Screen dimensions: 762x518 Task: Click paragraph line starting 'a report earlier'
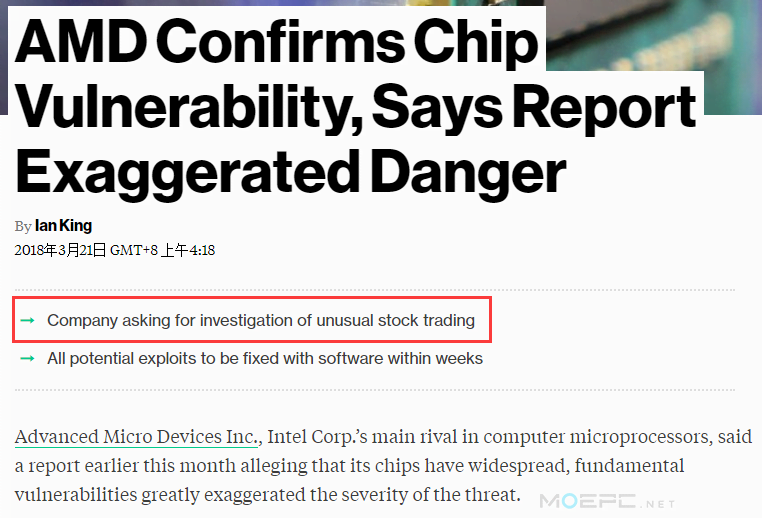(x=349, y=466)
